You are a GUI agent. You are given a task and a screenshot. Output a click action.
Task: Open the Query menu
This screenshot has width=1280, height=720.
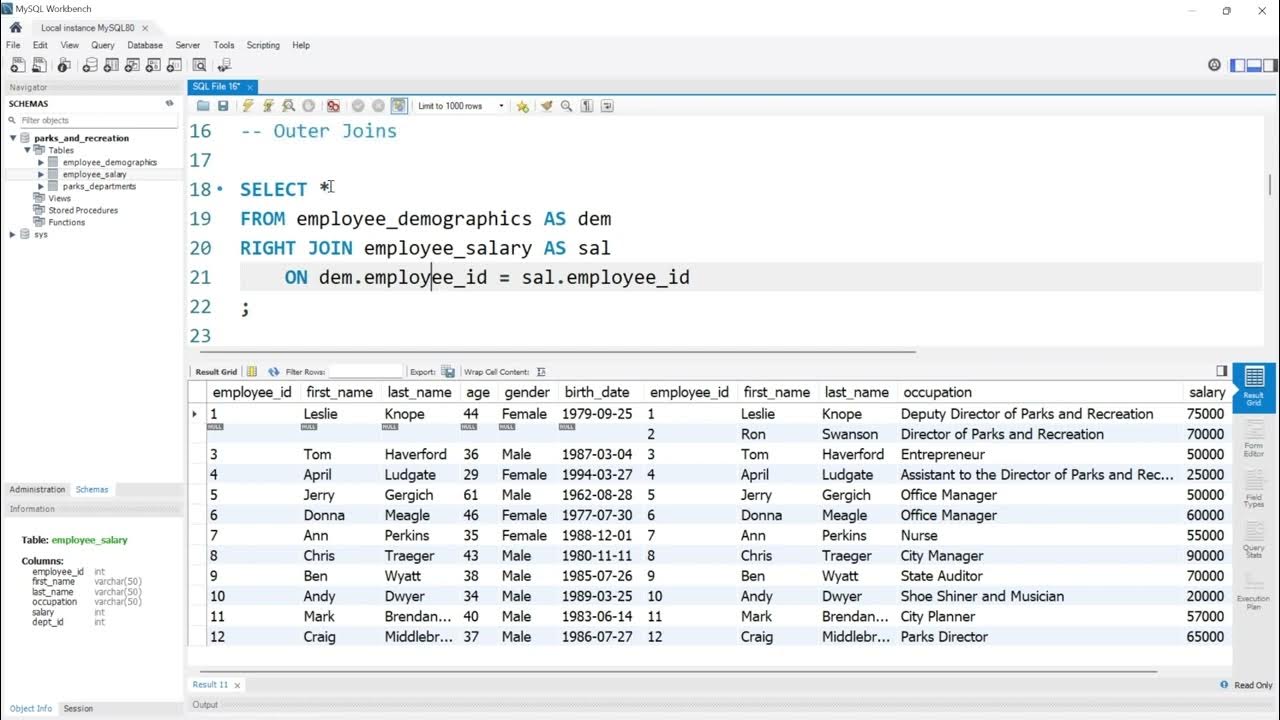point(103,45)
